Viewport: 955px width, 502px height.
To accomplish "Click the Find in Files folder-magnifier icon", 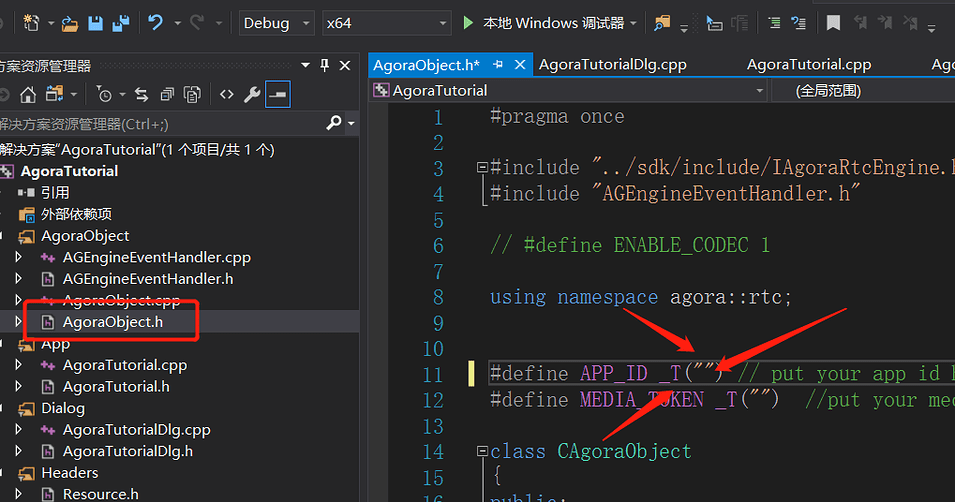I will click(662, 23).
